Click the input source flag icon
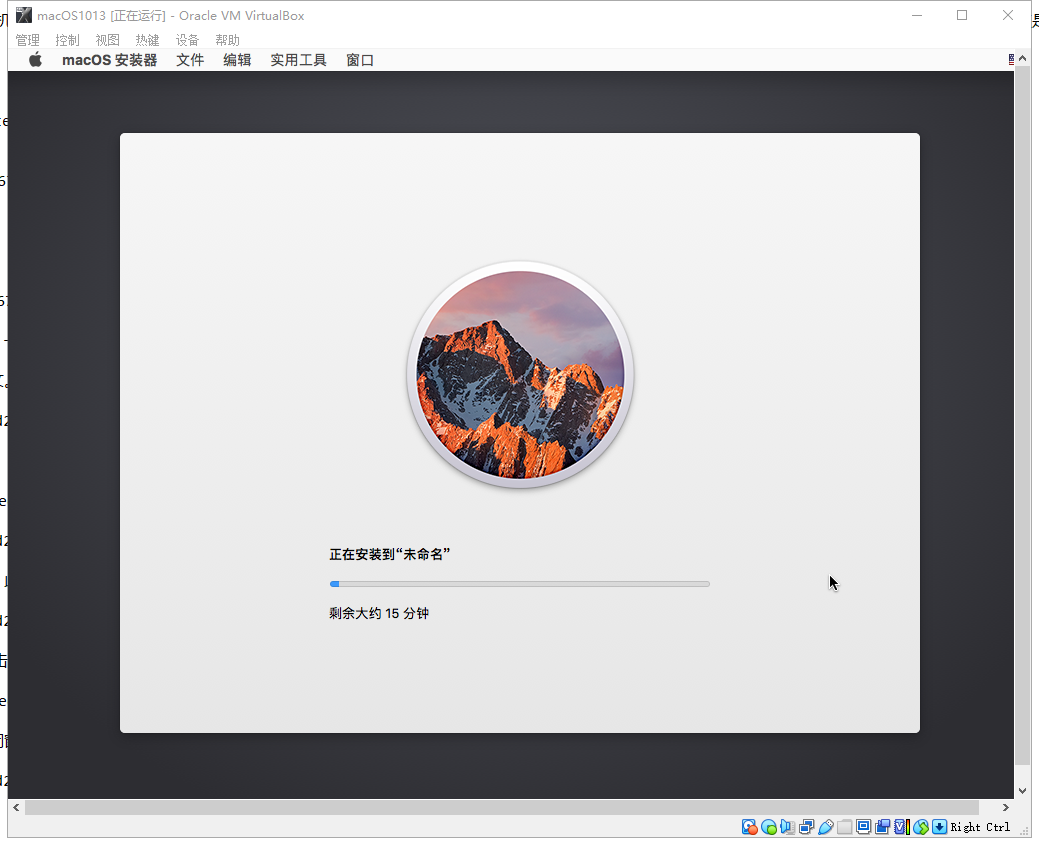The width and height of the screenshot is (1039, 845). [x=1011, y=60]
